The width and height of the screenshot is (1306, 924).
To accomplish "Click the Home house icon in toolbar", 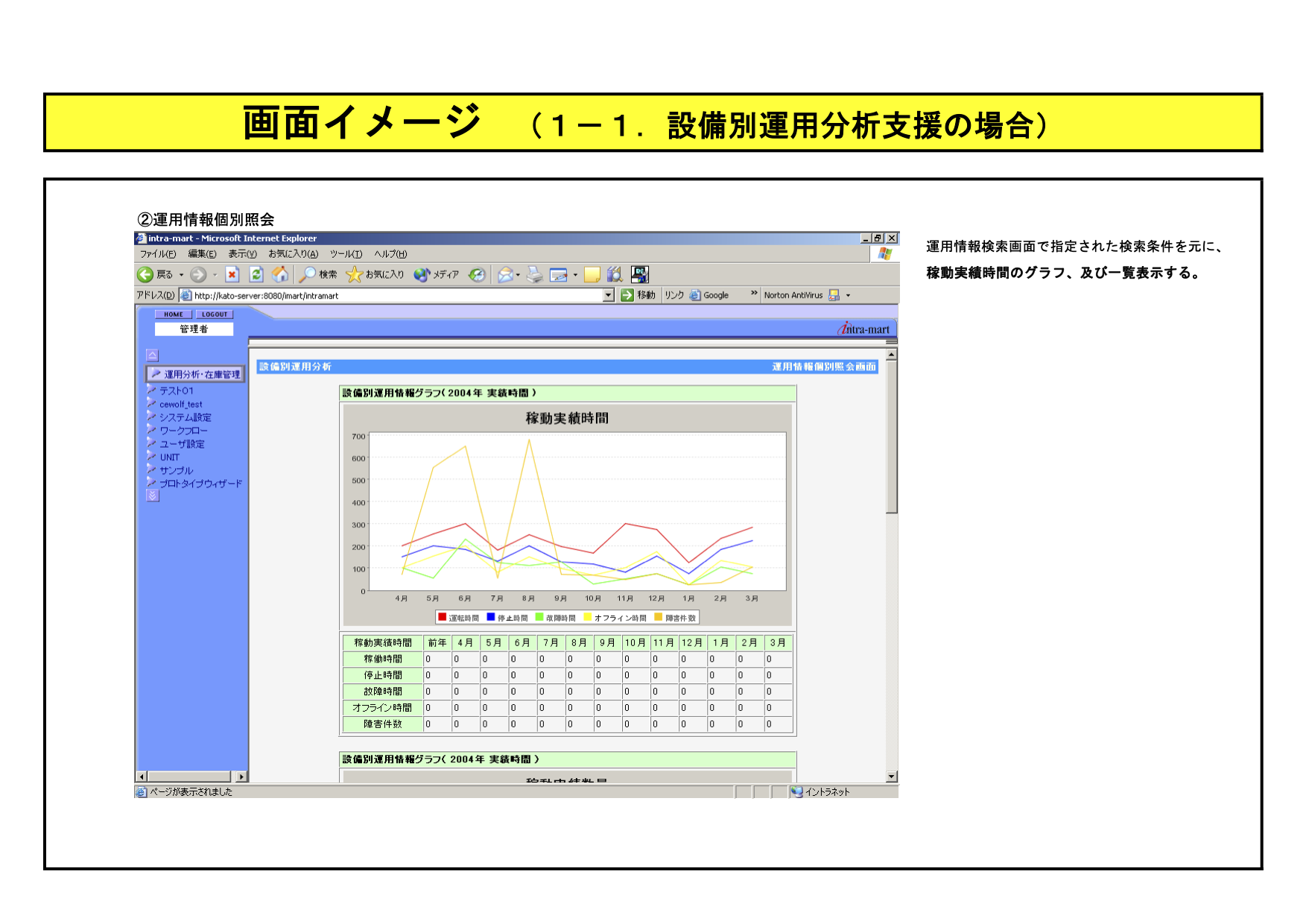I will [x=280, y=275].
